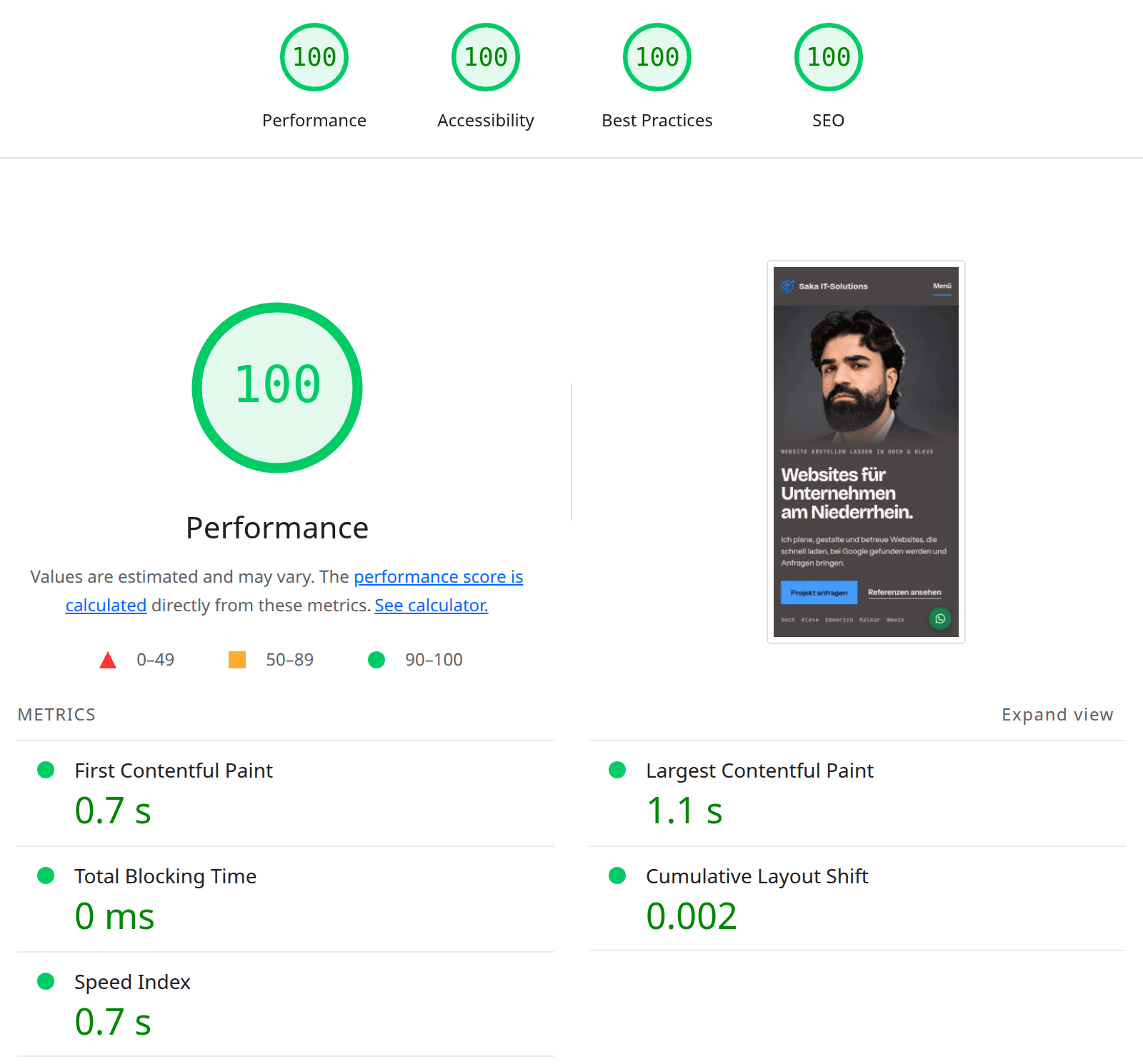Jump to Performance category label at top

click(314, 121)
